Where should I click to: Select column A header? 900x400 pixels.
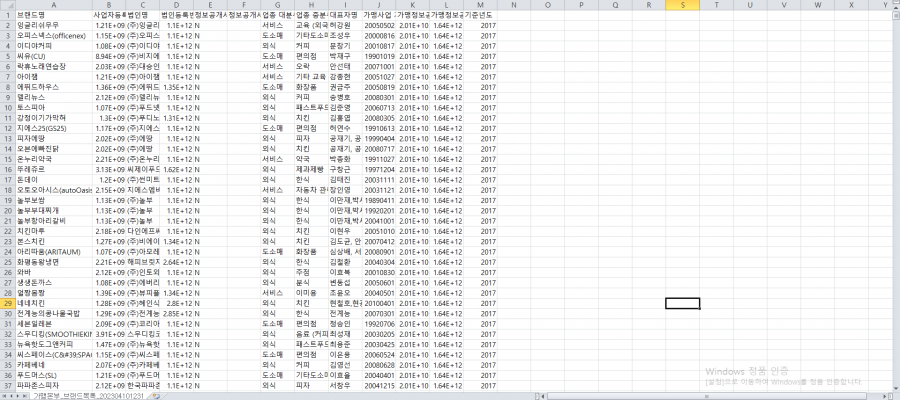coord(53,5)
